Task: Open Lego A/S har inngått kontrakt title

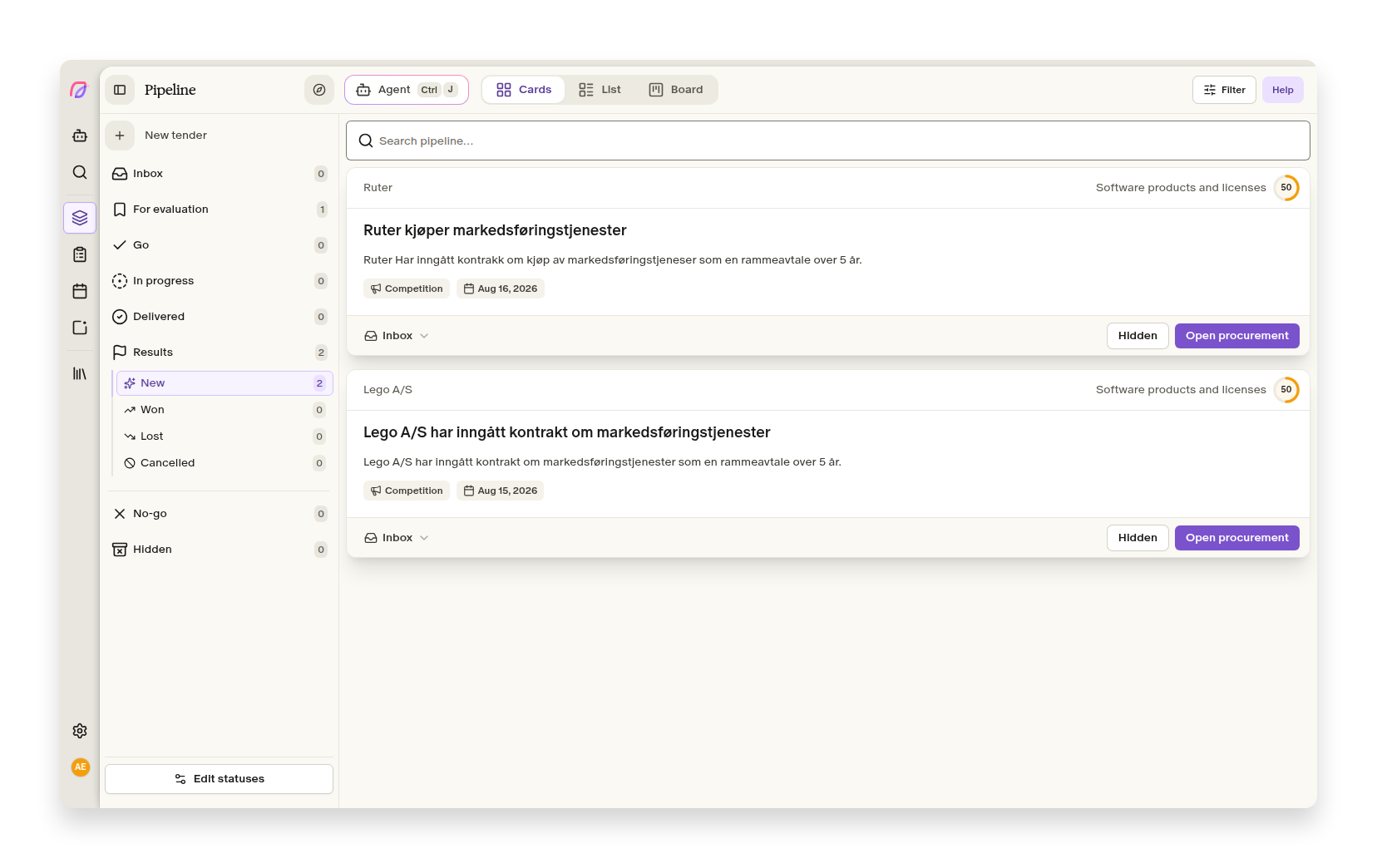Action: coord(567,432)
